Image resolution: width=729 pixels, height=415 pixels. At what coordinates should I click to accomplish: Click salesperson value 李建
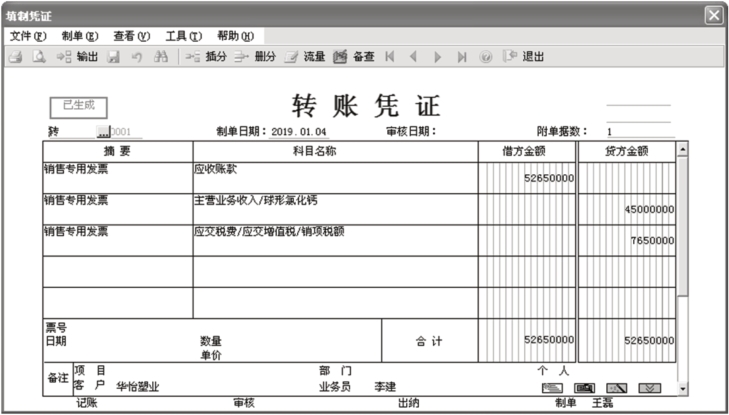point(385,387)
